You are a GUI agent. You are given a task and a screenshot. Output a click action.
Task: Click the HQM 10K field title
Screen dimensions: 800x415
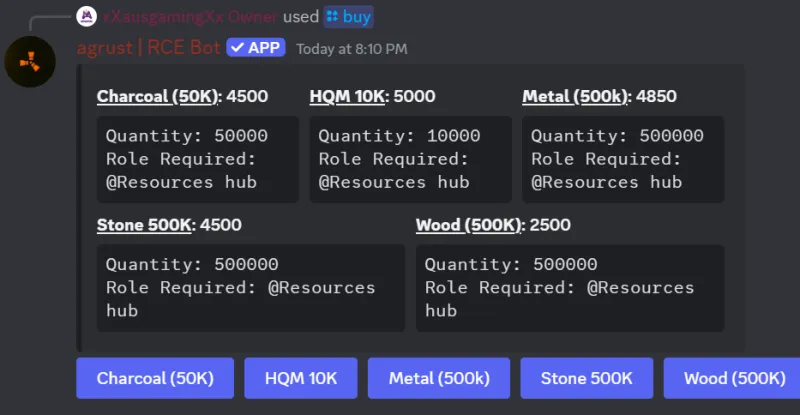click(347, 96)
